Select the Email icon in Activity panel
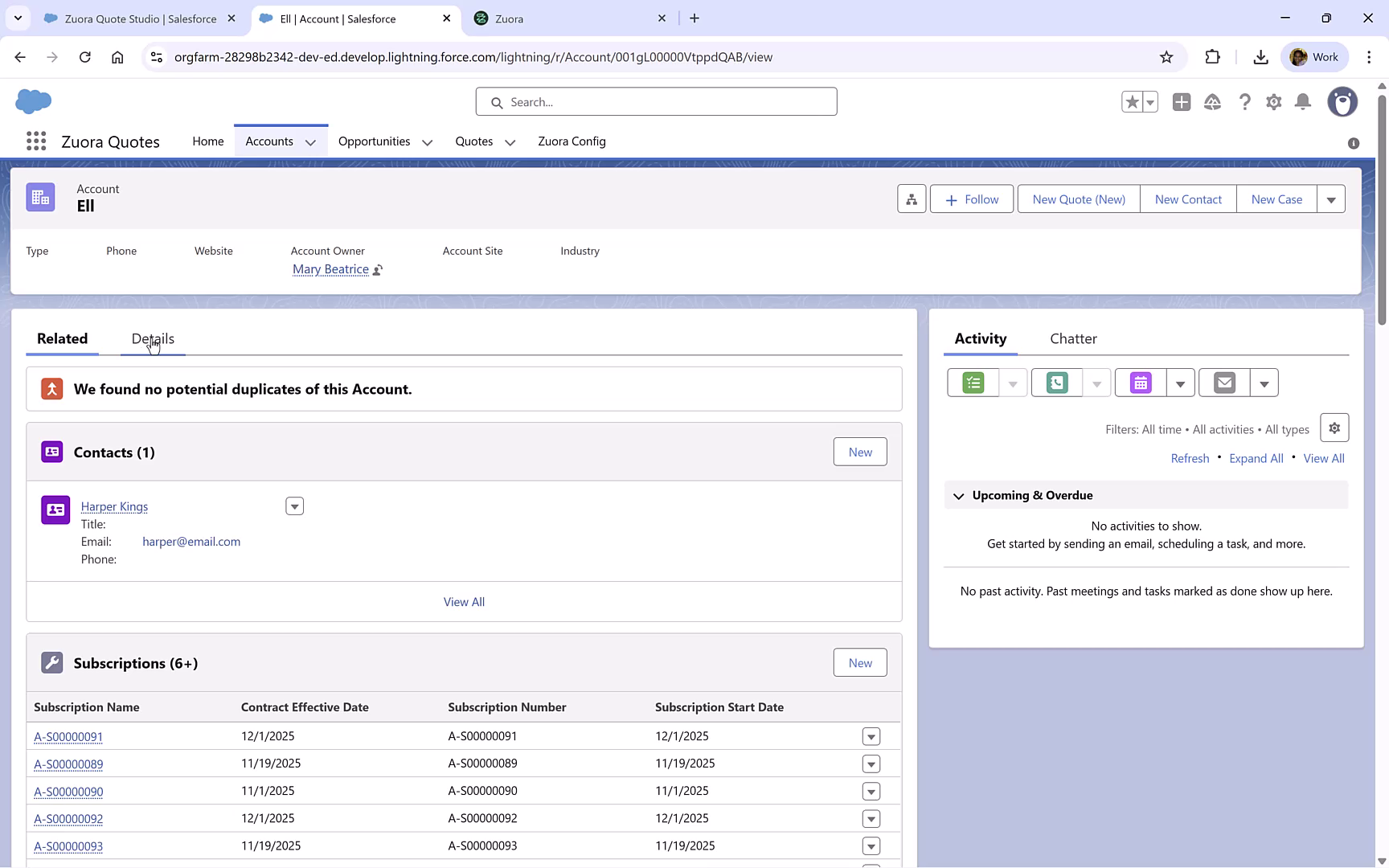 [x=1223, y=383]
